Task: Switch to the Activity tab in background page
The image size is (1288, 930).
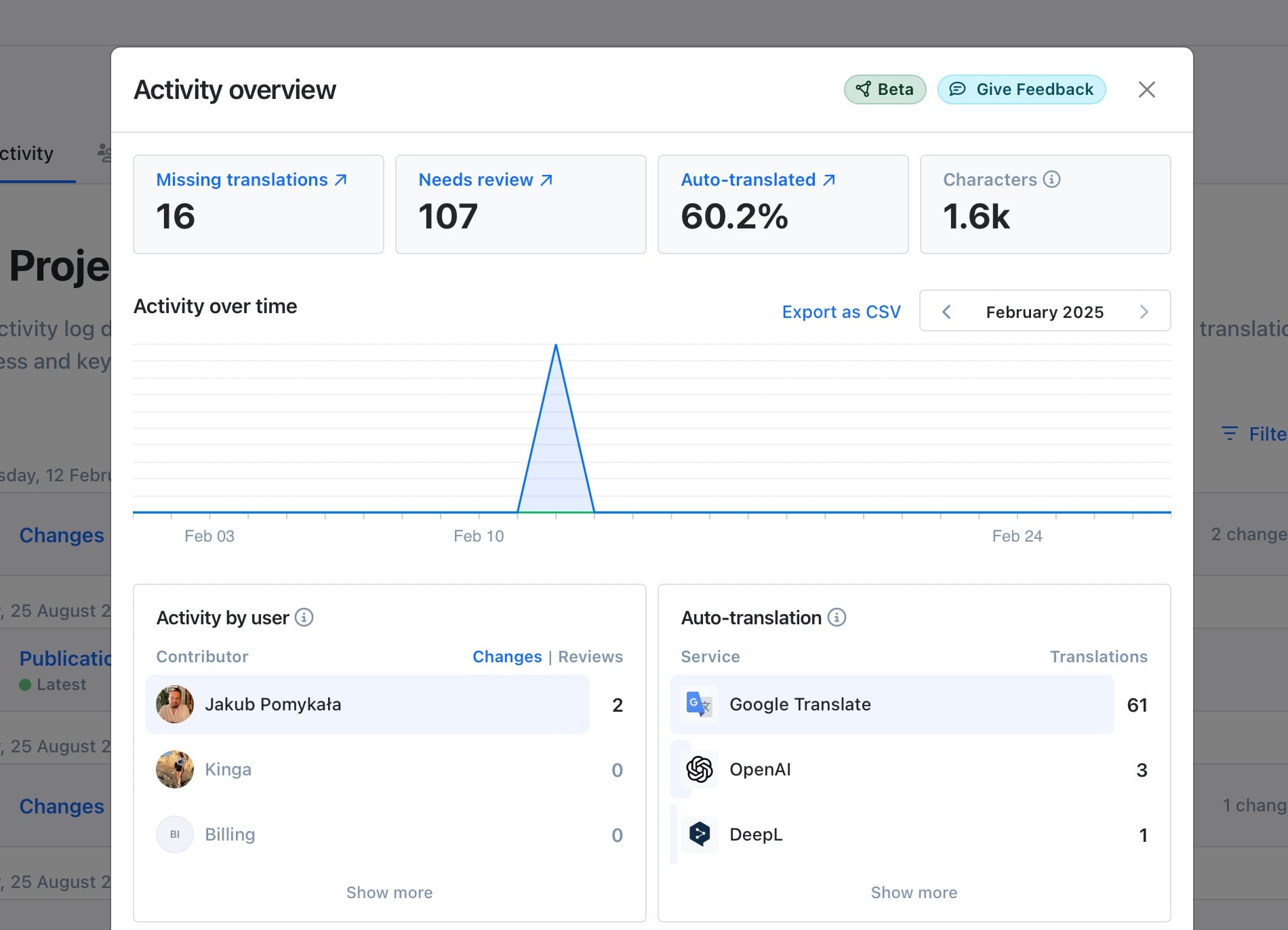Action: (x=26, y=154)
